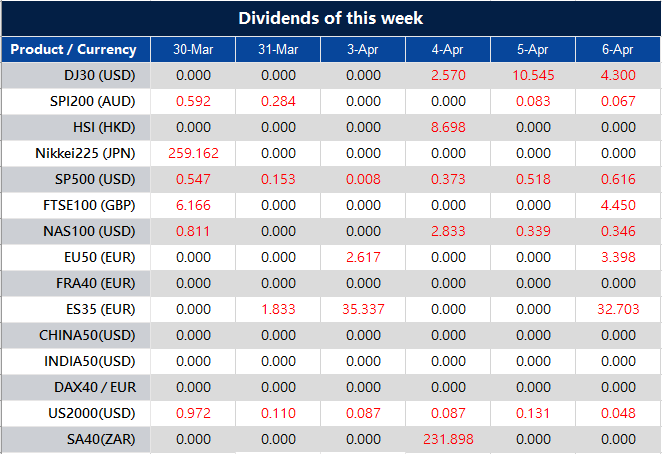
Task: Select the 'Product / Currency' column header
Action: (75, 49)
